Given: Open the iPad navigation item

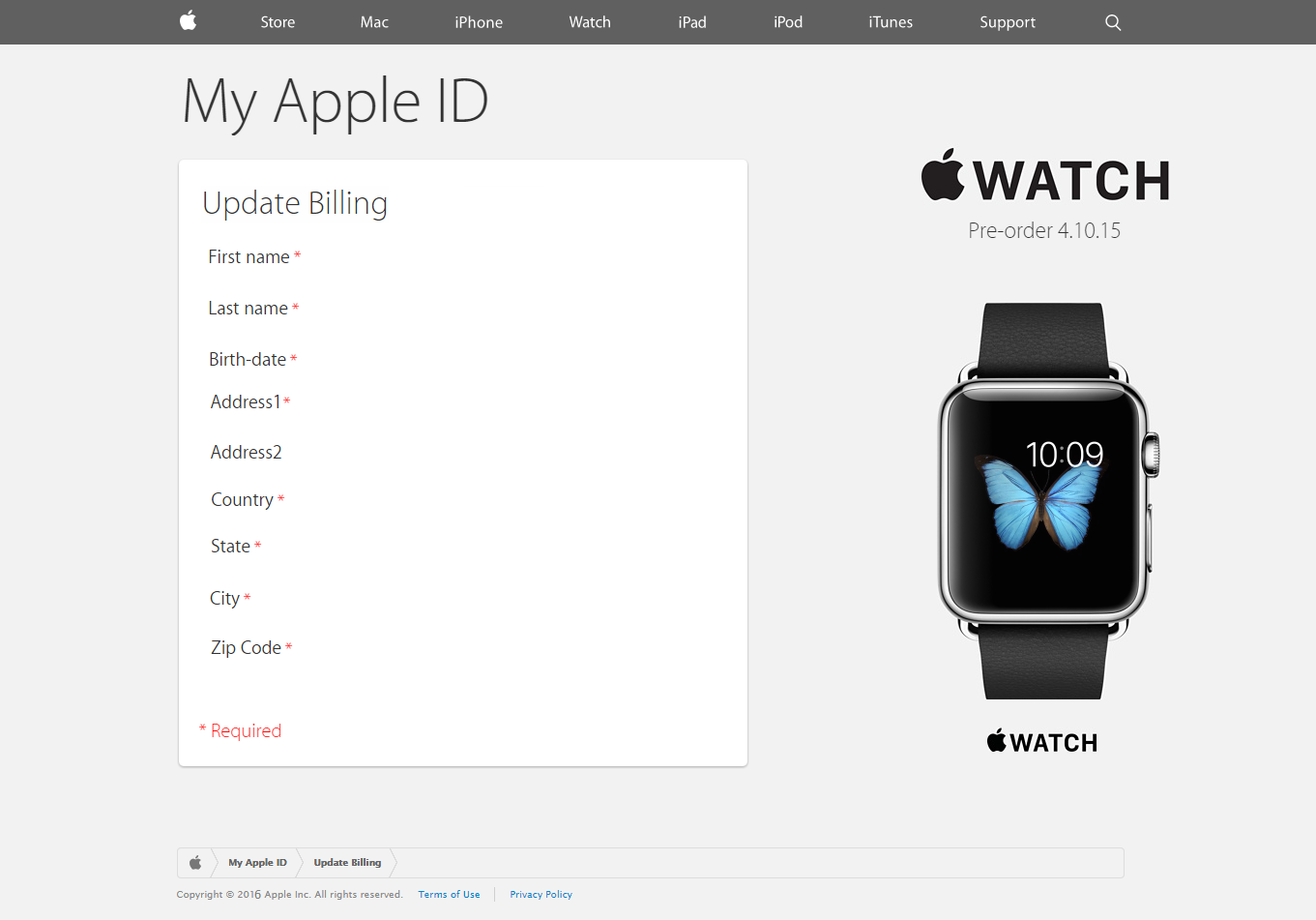Looking at the screenshot, I should [692, 22].
